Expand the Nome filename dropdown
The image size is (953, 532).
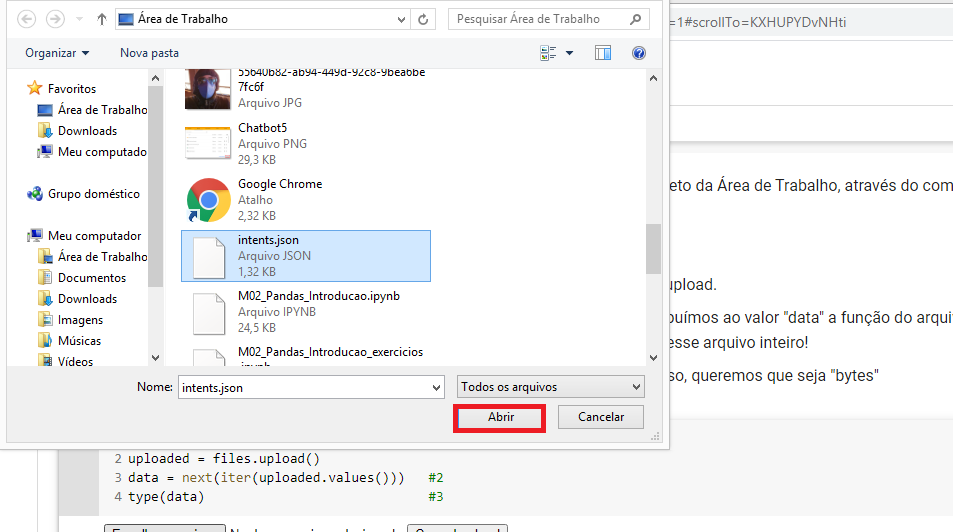[x=436, y=387]
